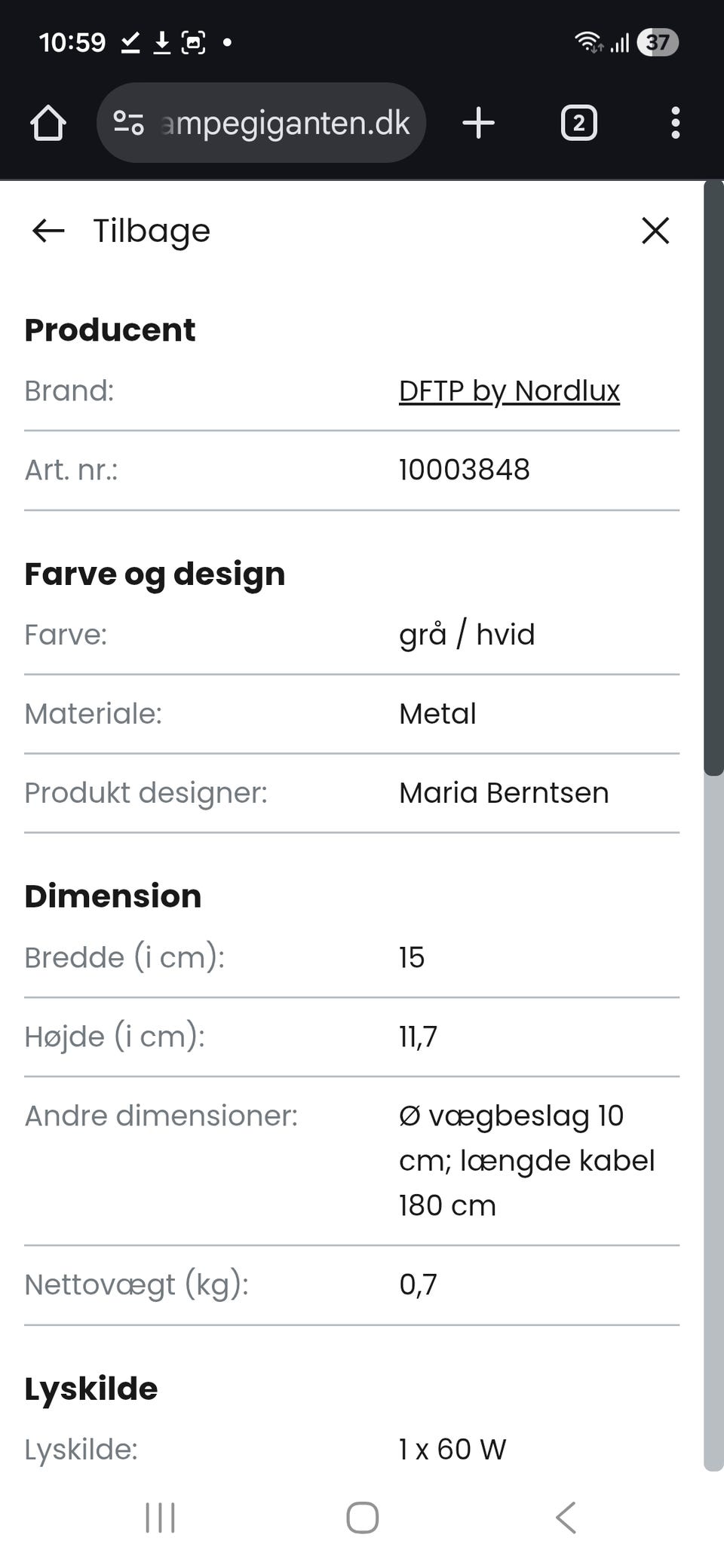Open a new tab with plus icon
The image size is (724, 1568).
click(x=478, y=123)
